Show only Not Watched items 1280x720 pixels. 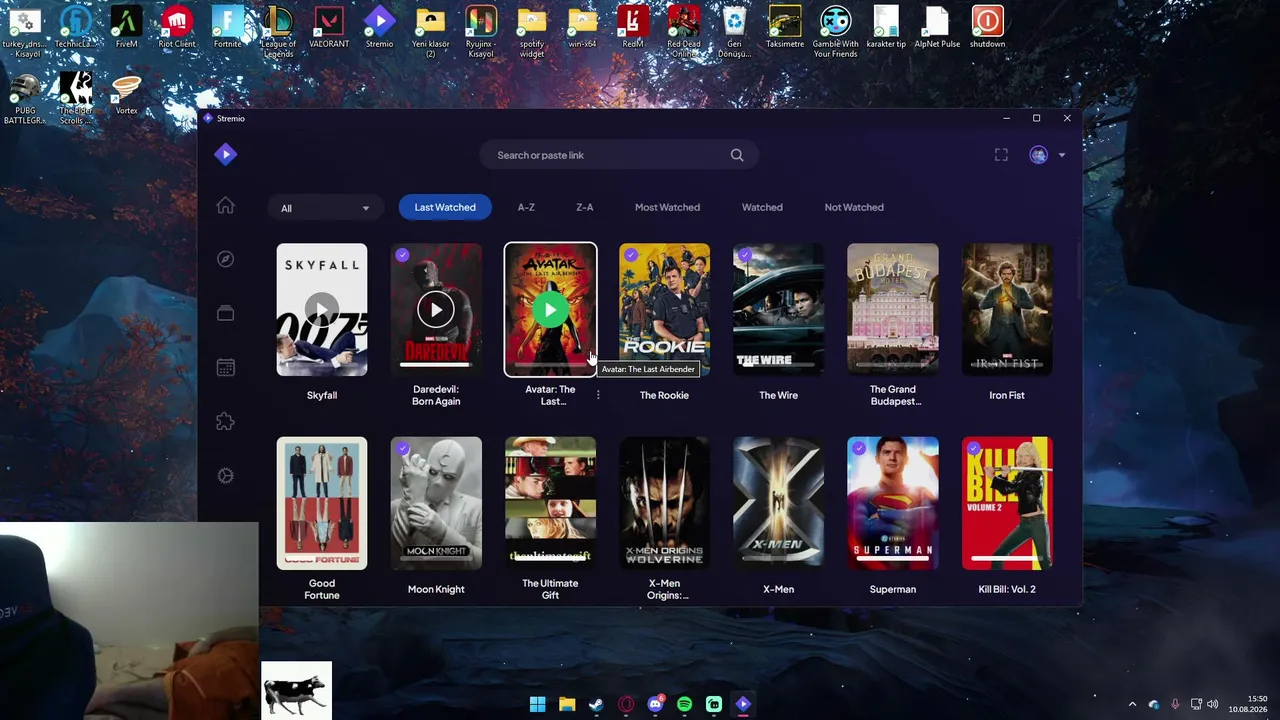854,207
